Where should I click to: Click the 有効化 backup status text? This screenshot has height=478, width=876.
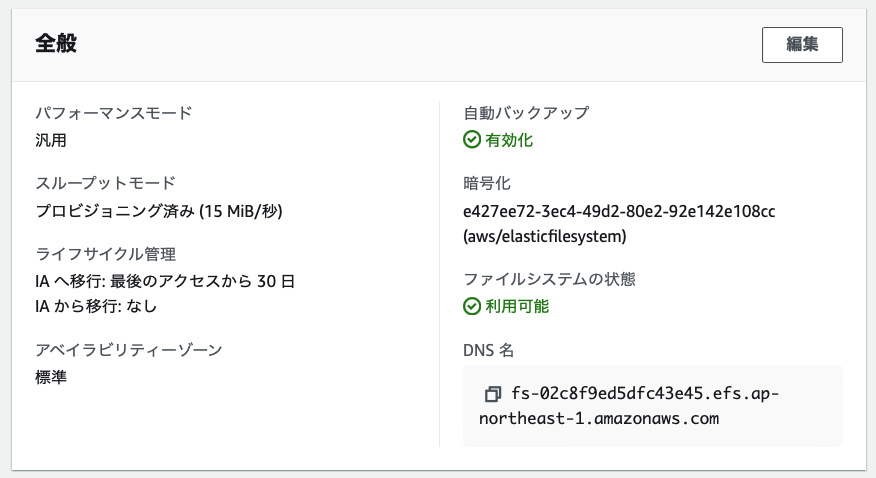click(509, 140)
